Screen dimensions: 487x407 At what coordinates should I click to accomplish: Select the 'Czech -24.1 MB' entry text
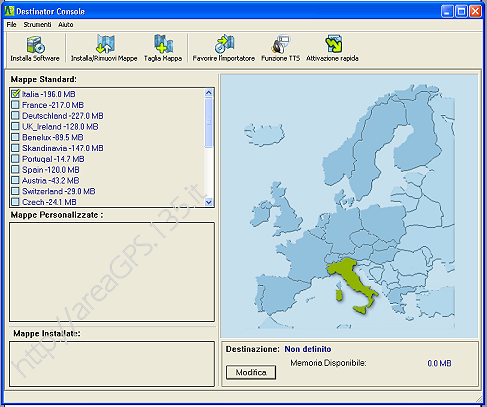(x=49, y=202)
